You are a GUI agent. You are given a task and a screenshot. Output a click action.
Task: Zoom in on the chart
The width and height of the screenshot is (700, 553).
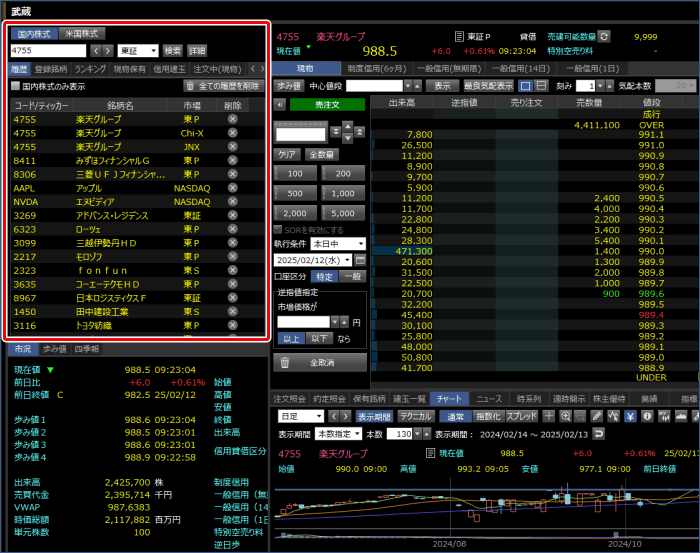[565, 416]
